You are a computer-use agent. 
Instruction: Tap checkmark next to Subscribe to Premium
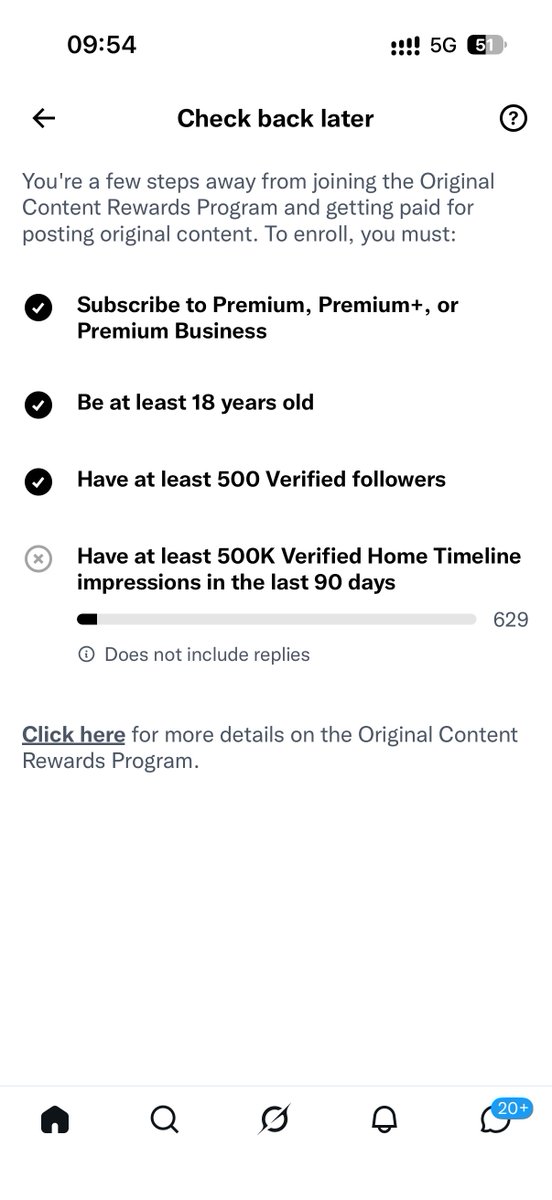click(38, 309)
